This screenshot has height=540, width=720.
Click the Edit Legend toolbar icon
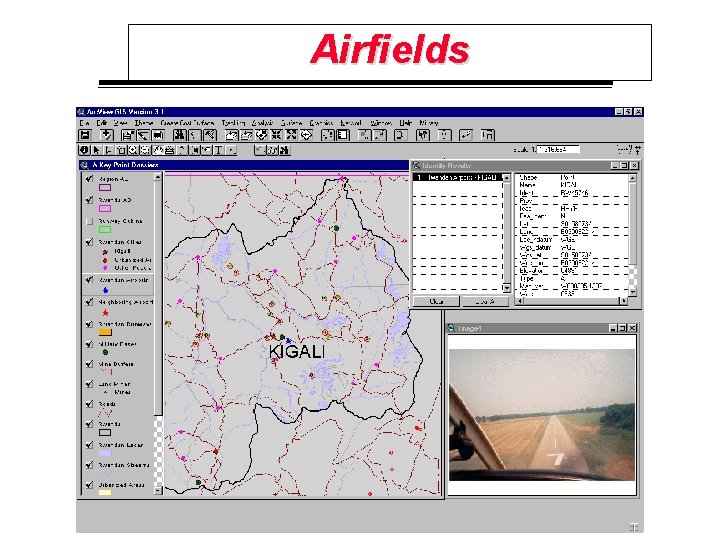pos(143,135)
